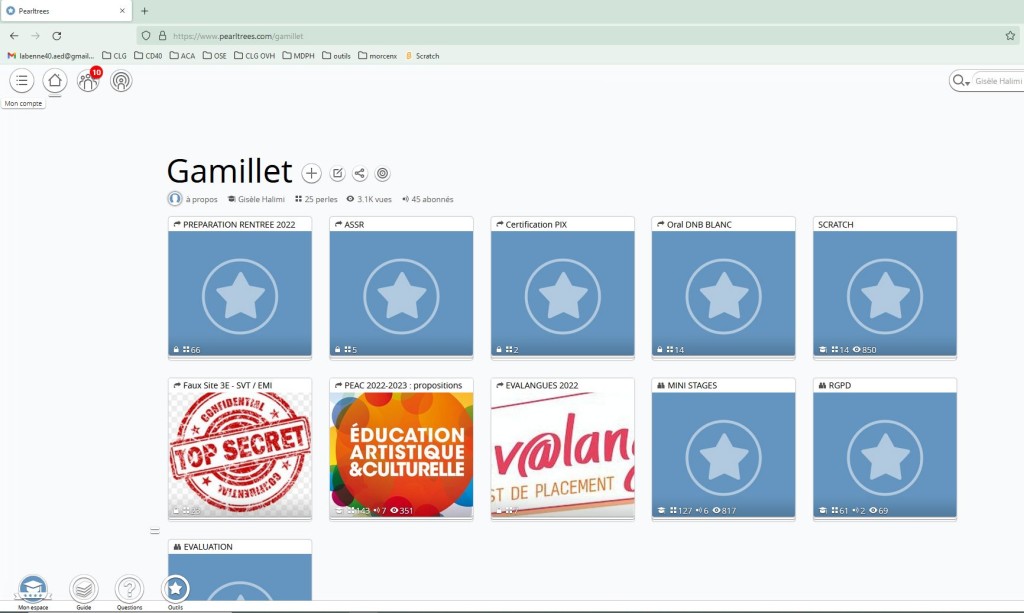The image size is (1024, 613).
Task: Go to the Pearltrees home icon
Action: point(55,81)
